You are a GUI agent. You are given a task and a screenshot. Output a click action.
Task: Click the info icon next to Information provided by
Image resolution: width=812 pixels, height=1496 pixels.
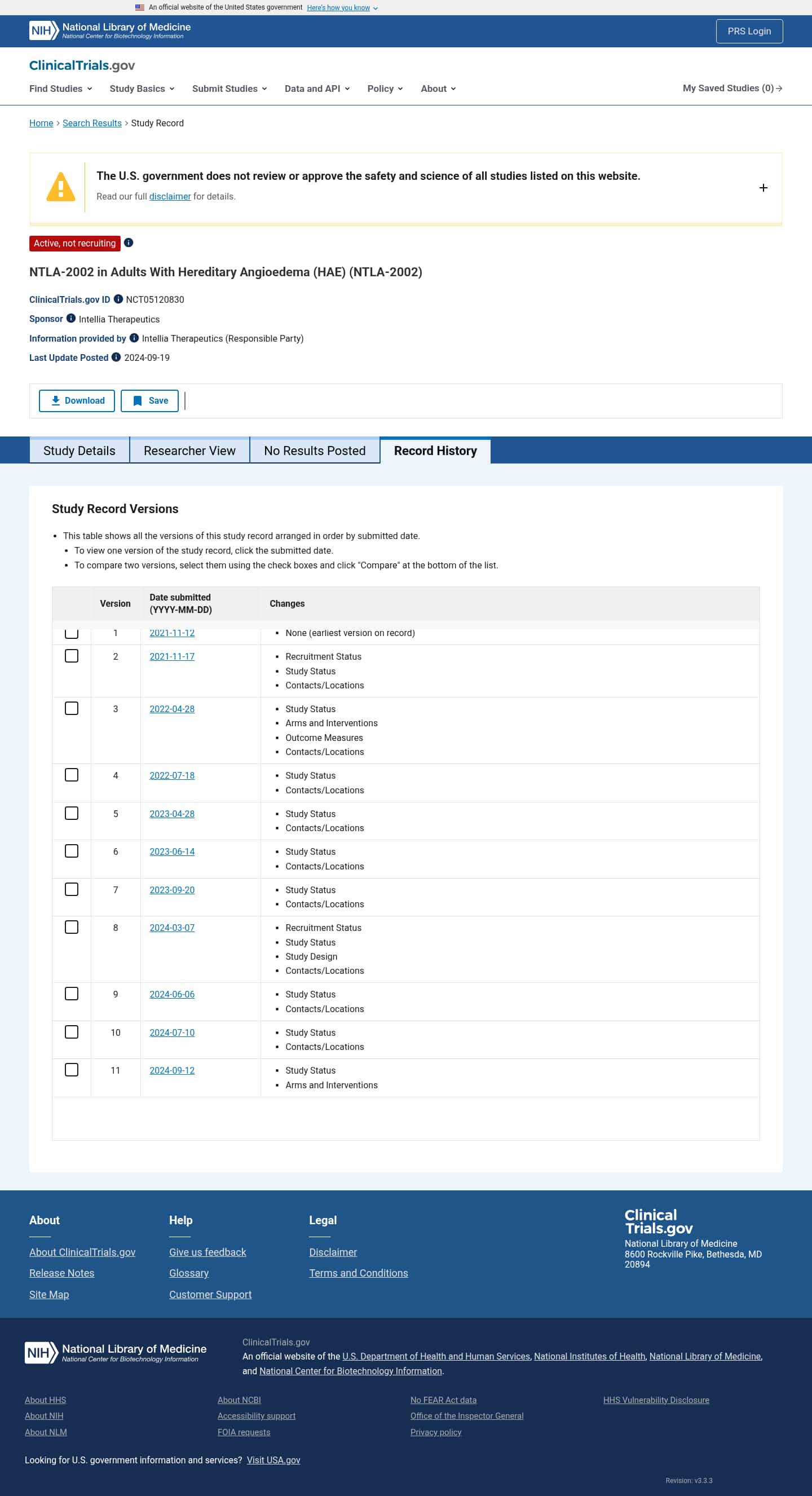point(134,338)
